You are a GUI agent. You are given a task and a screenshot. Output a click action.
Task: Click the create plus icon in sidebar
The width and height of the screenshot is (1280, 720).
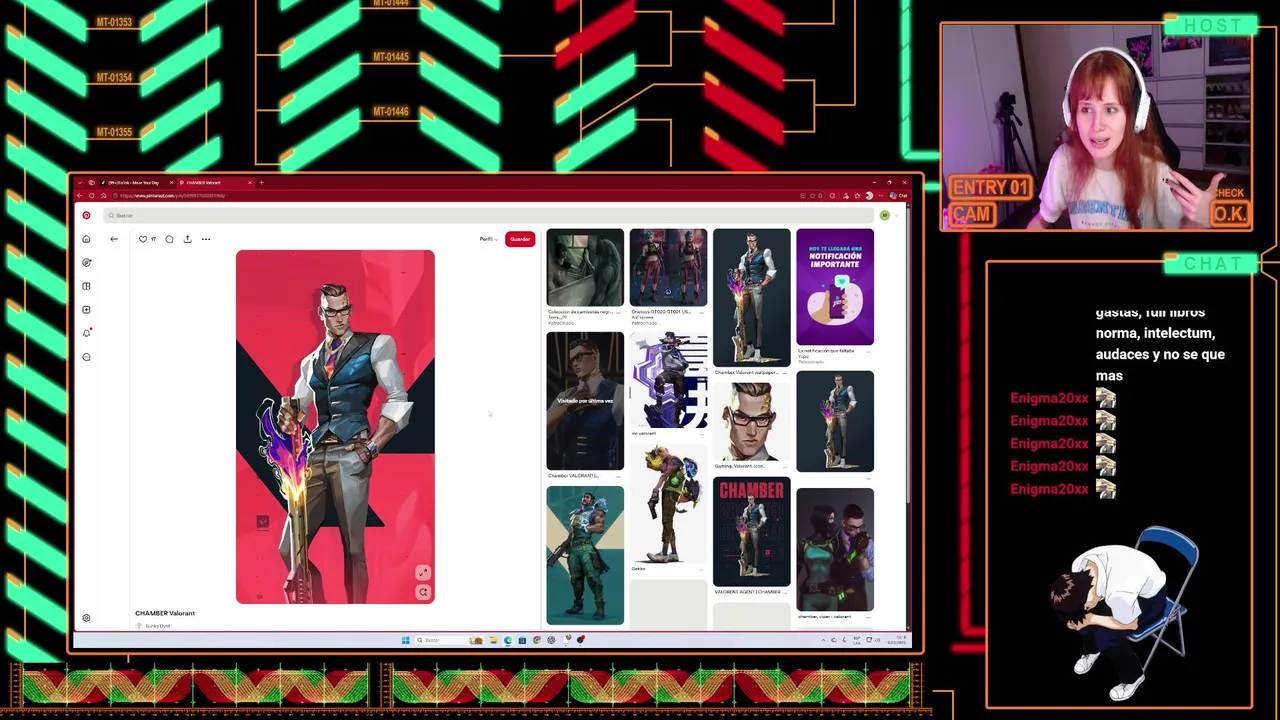pyautogui.click(x=86, y=309)
